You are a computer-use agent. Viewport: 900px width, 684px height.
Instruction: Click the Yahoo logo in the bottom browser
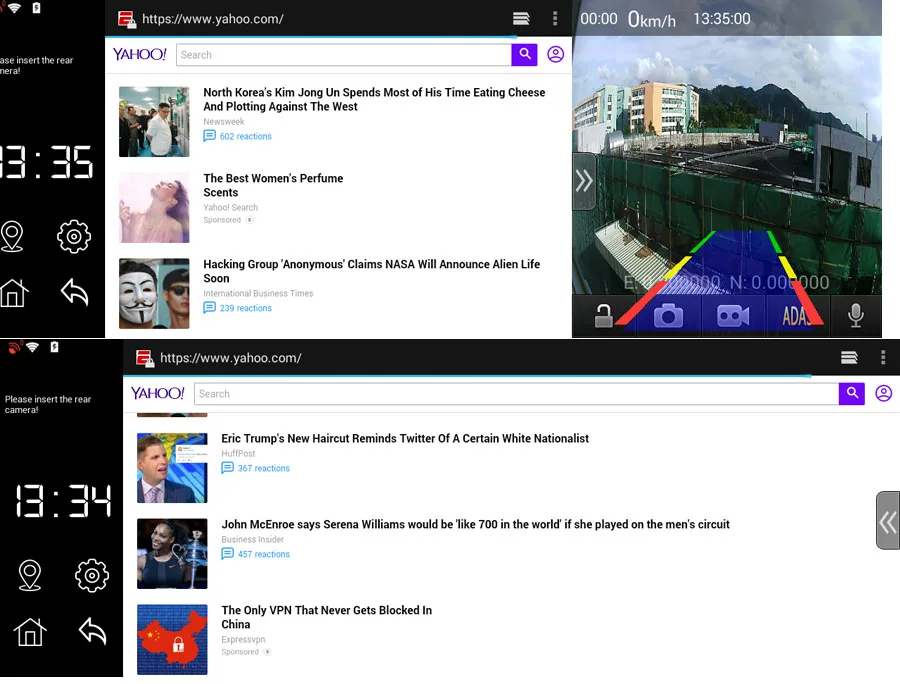point(158,394)
